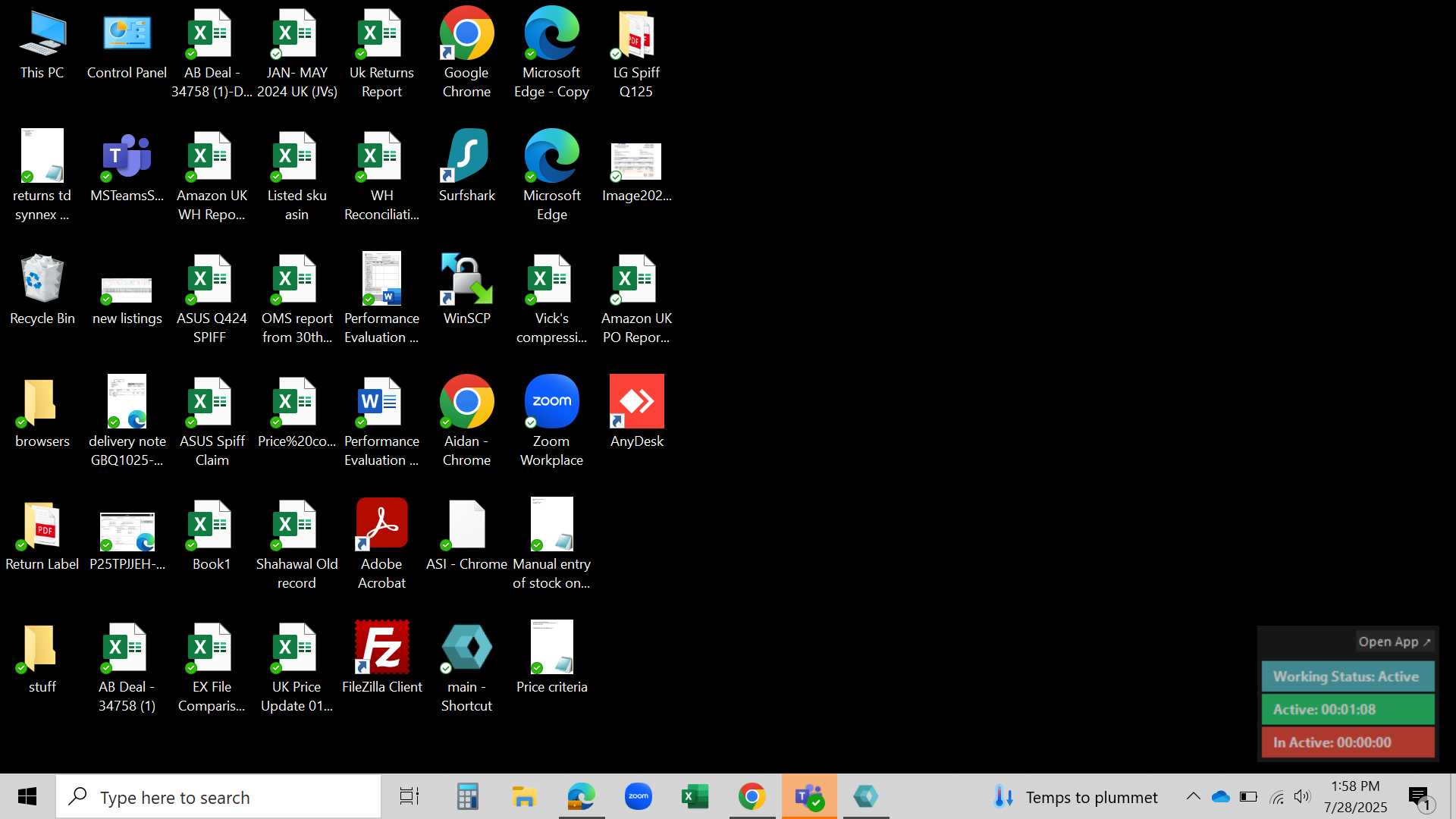Select the MSTeamsS... desktop icon
The height and width of the screenshot is (819, 1456).
127,167
